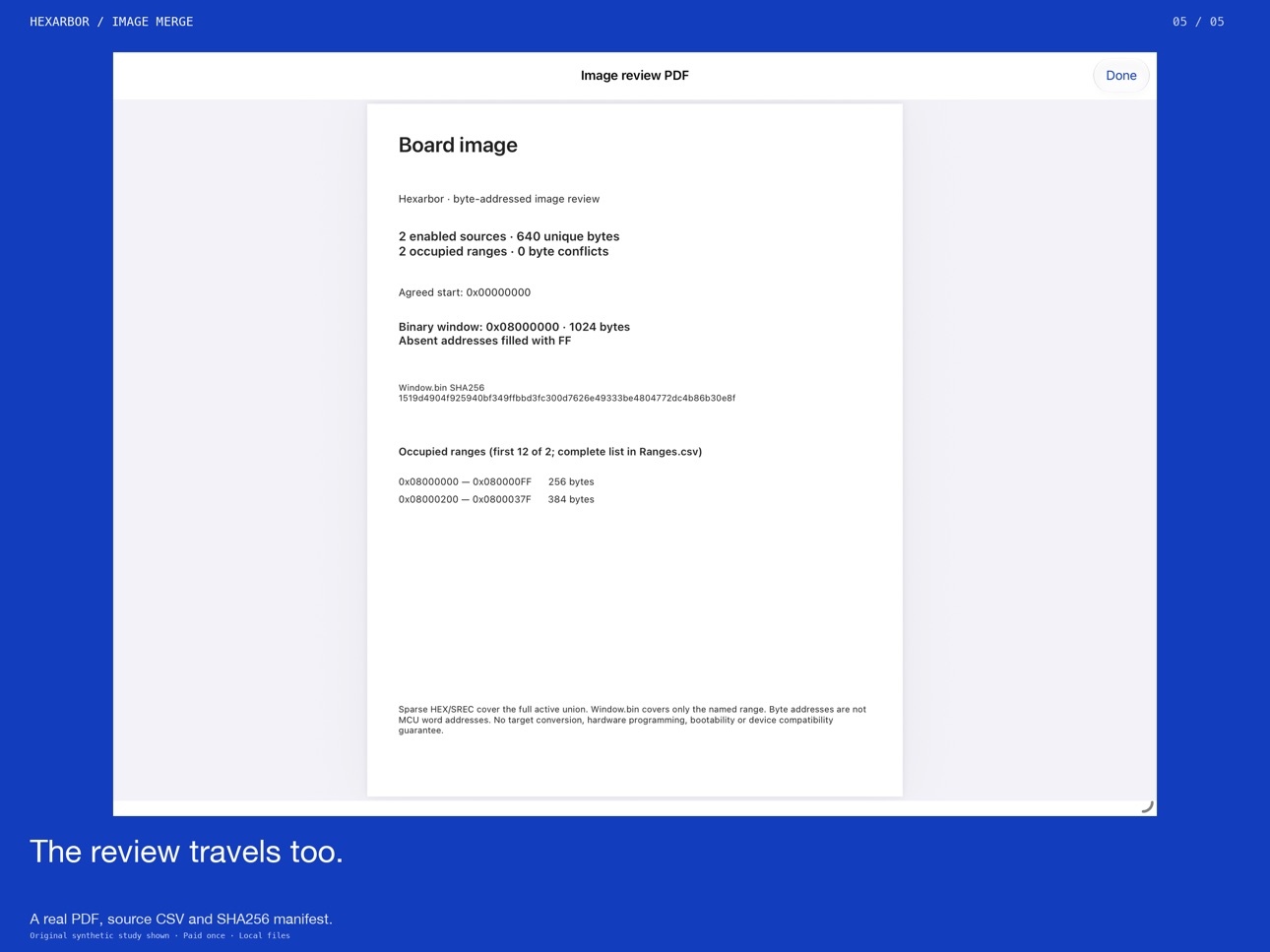The width and height of the screenshot is (1270, 952).
Task: Click the '05 / 05' slide counter
Action: (x=1198, y=22)
